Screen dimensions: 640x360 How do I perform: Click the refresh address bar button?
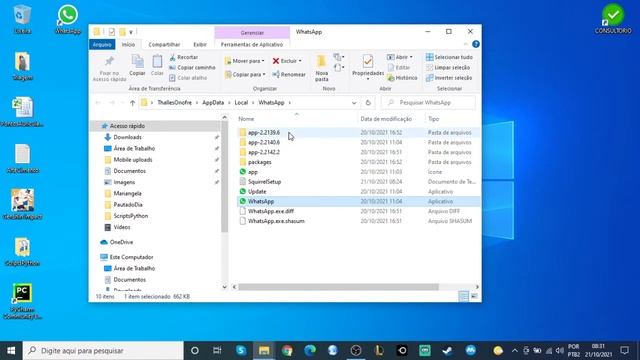(x=368, y=103)
